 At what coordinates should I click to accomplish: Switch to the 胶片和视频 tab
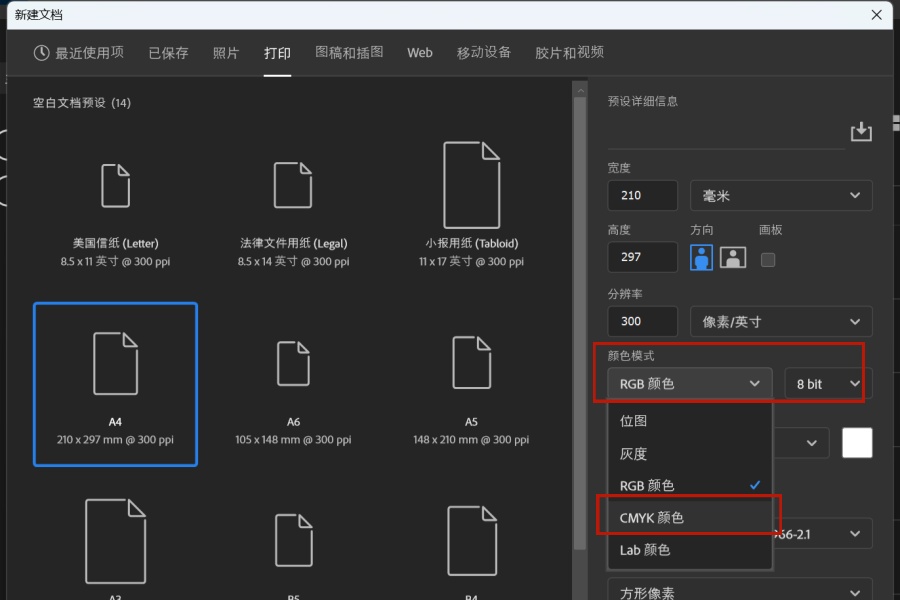569,52
